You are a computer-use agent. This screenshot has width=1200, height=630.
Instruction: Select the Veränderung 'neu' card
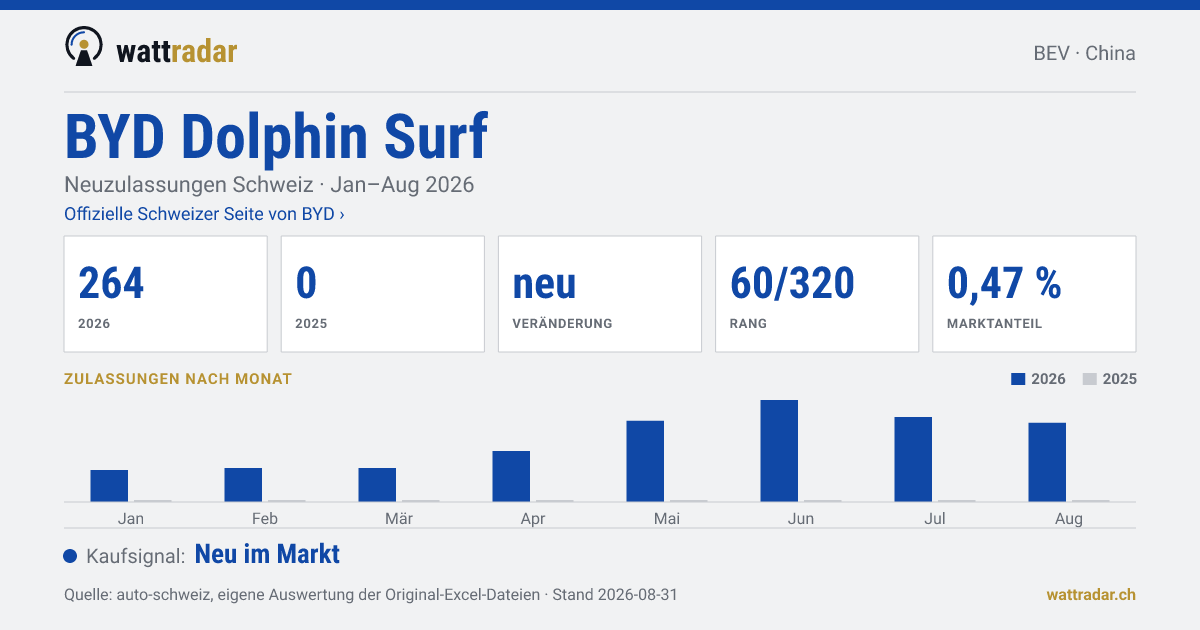point(599,294)
